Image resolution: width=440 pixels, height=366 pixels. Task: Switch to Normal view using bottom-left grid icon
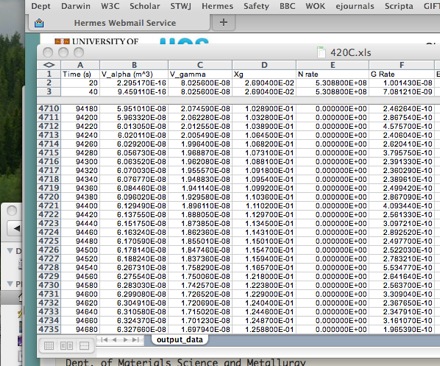click(x=49, y=346)
